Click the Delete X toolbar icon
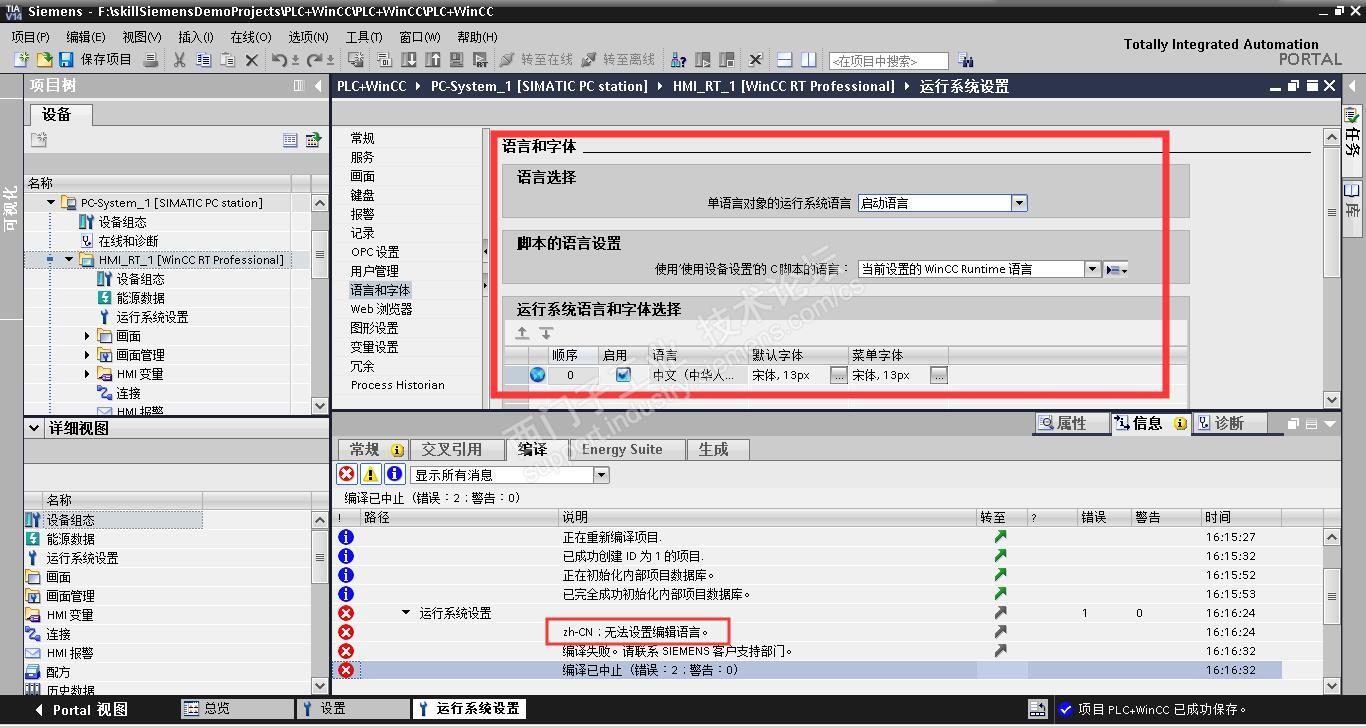Viewport: 1366px width, 728px height. (252, 60)
